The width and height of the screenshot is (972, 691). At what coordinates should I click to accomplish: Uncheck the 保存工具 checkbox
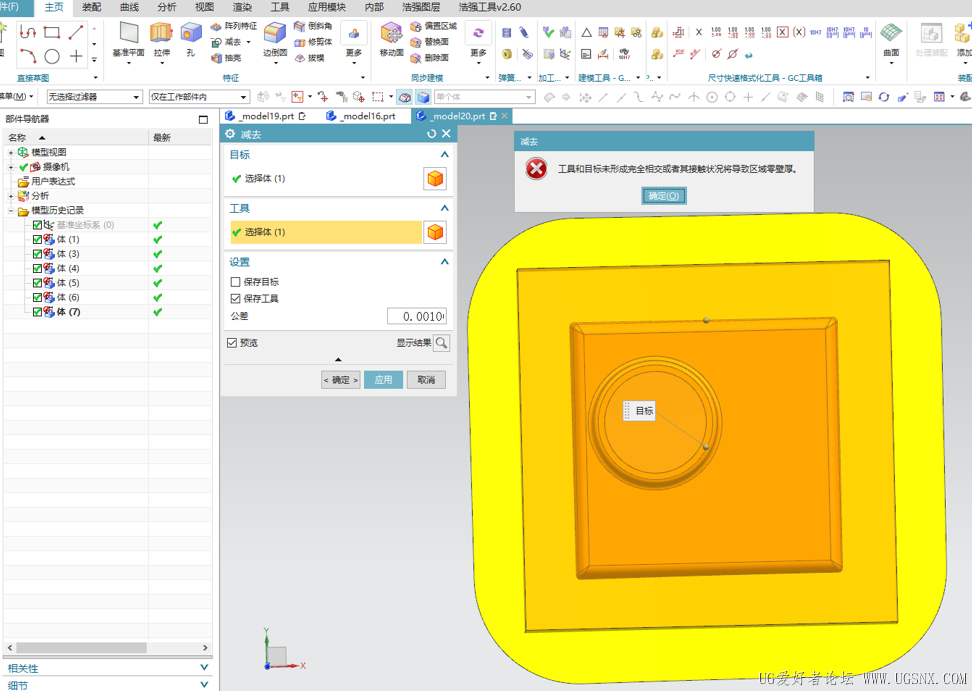(x=236, y=299)
